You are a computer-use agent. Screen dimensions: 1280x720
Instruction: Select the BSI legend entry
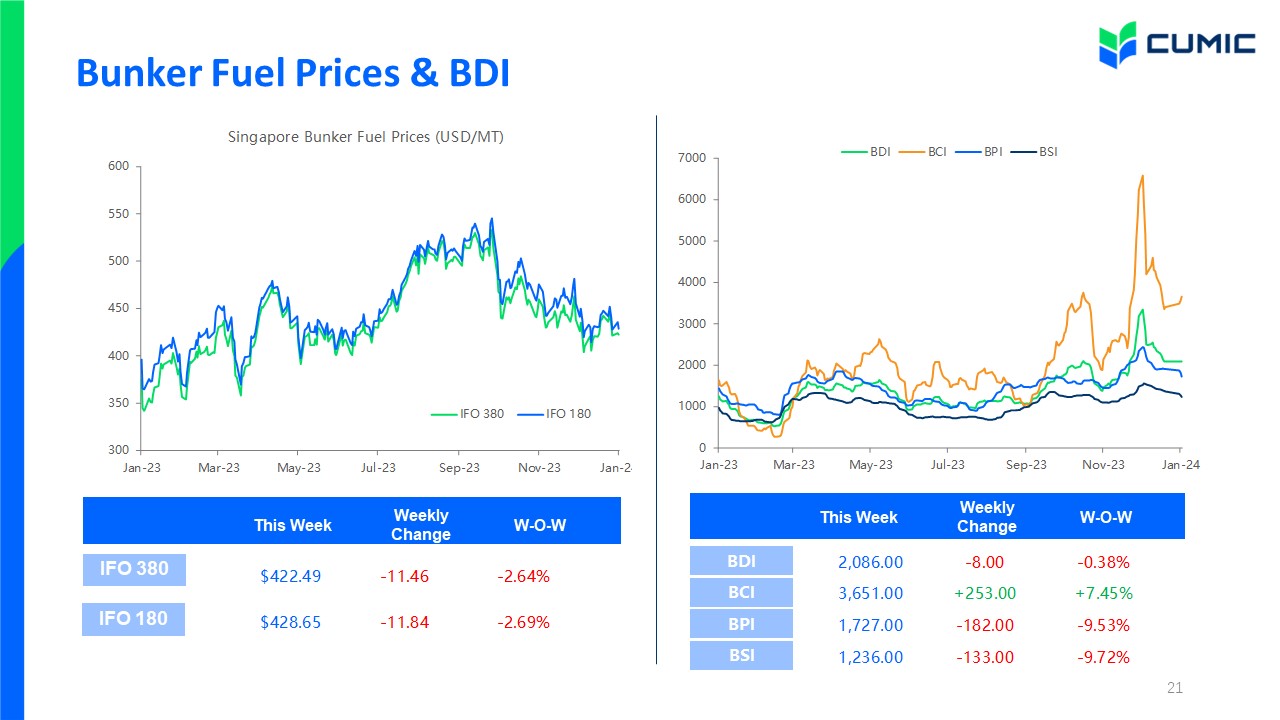[x=1035, y=152]
